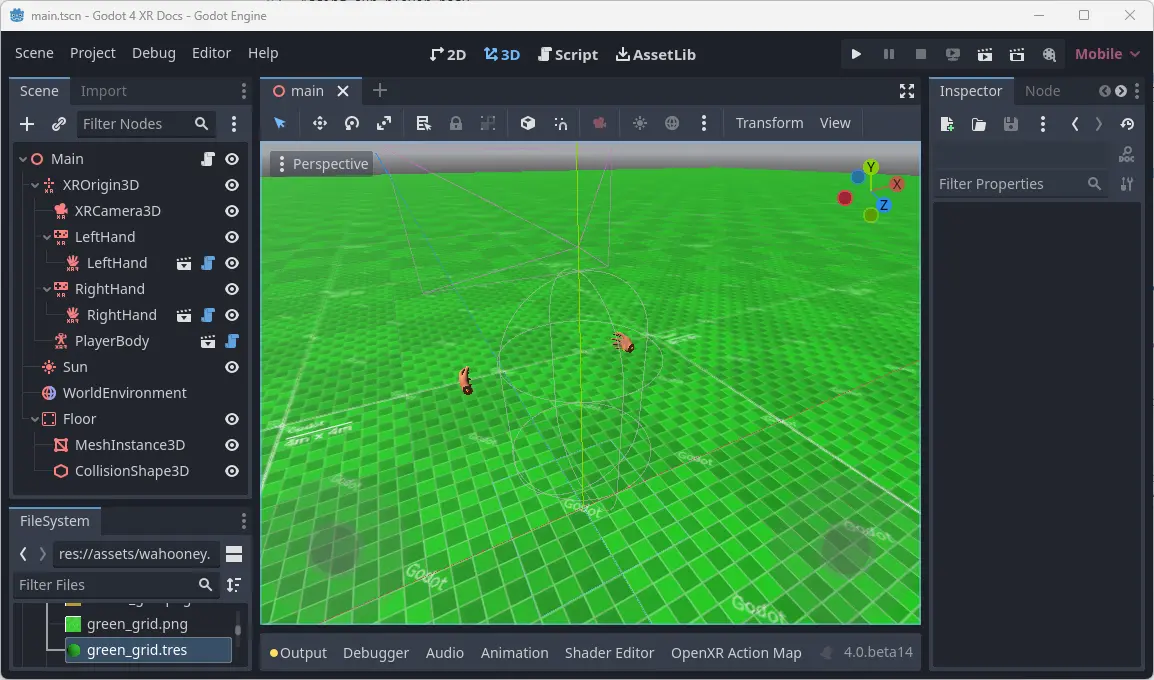Image resolution: width=1154 pixels, height=680 pixels.
Task: Lock the selected node using the padlock icon
Action: tap(455, 123)
